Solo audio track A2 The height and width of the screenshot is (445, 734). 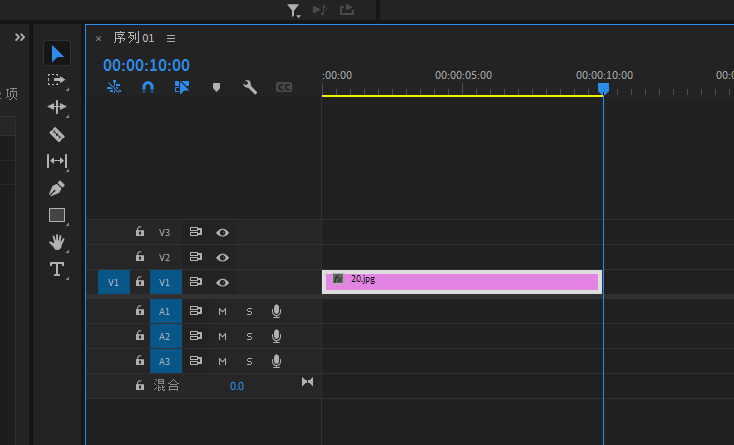249,336
